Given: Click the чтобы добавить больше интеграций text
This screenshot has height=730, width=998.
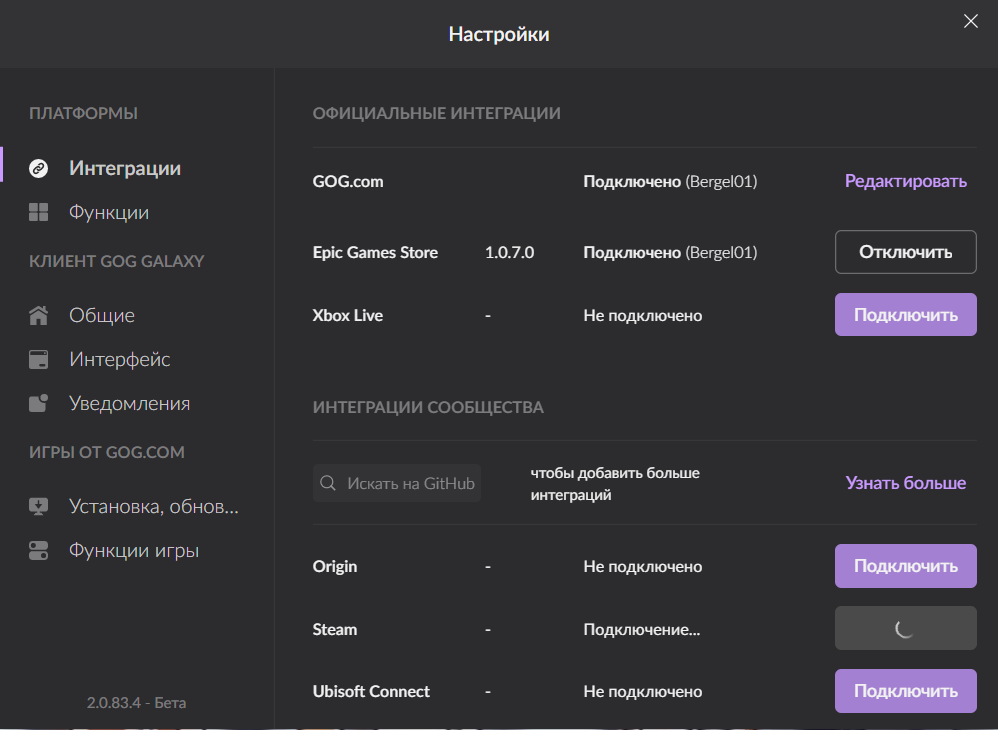Looking at the screenshot, I should tap(615, 484).
